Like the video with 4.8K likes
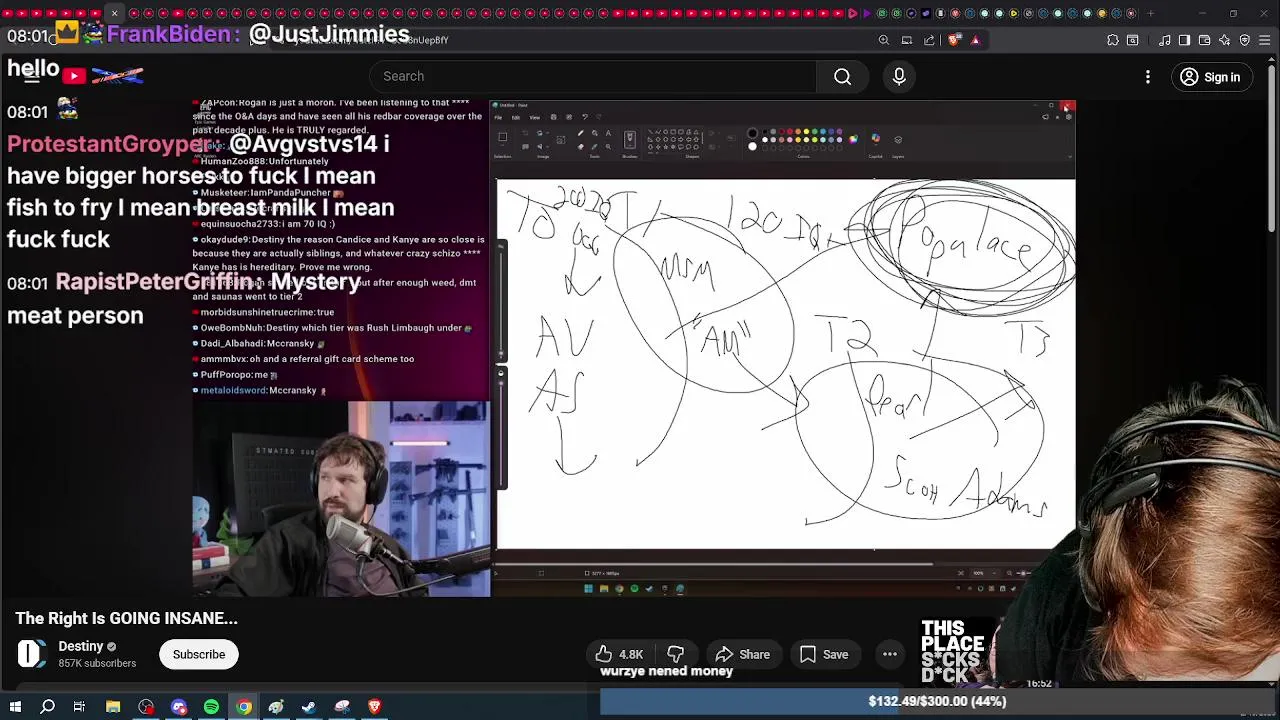The height and width of the screenshot is (720, 1280). click(619, 654)
